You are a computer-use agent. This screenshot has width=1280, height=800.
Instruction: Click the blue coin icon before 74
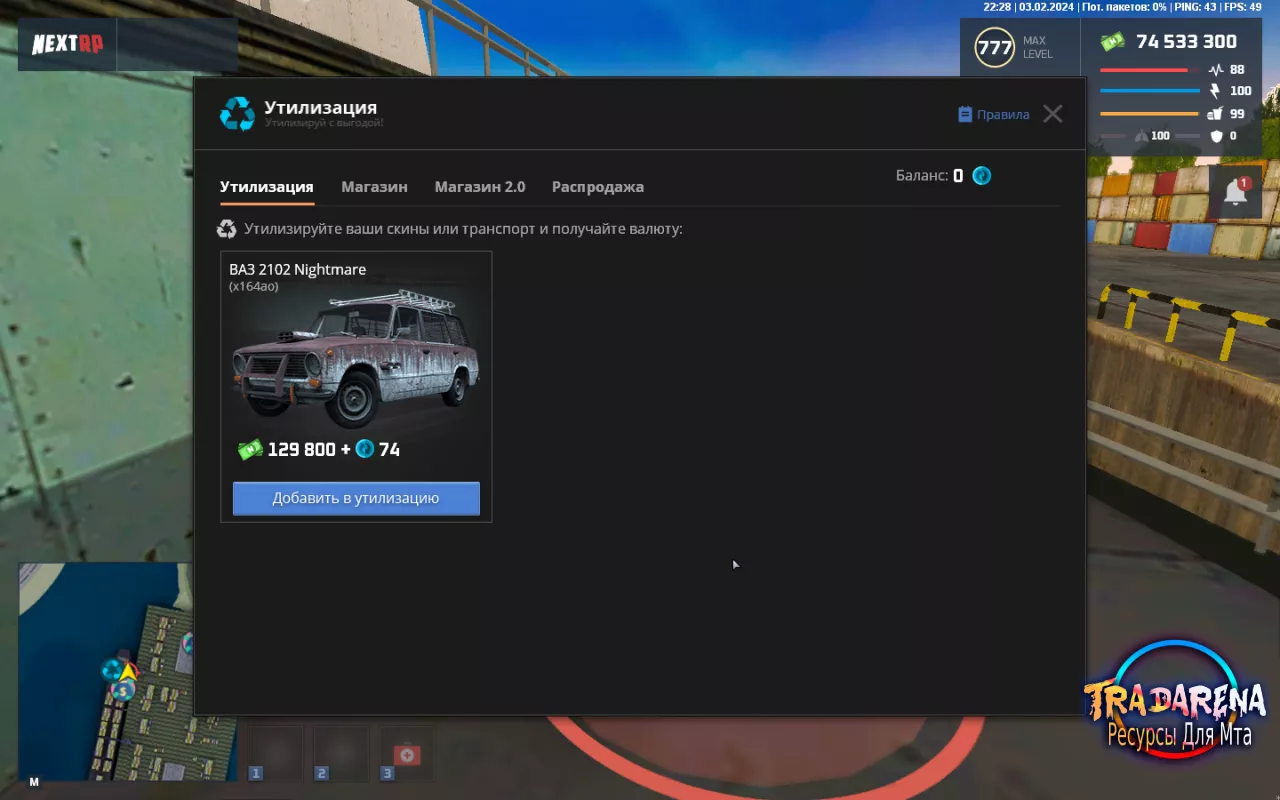[x=365, y=449]
